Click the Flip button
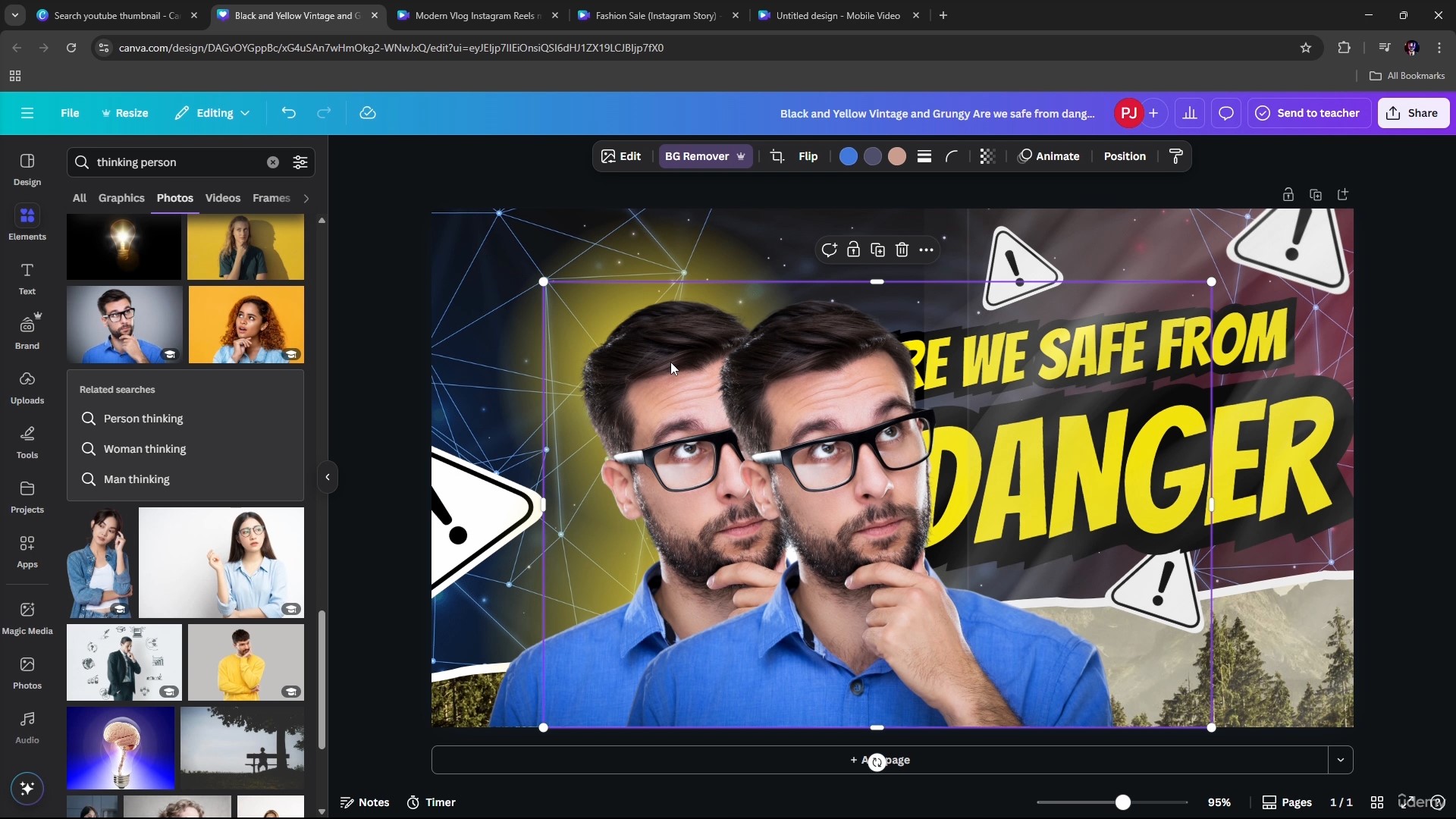The width and height of the screenshot is (1456, 819). [x=808, y=156]
